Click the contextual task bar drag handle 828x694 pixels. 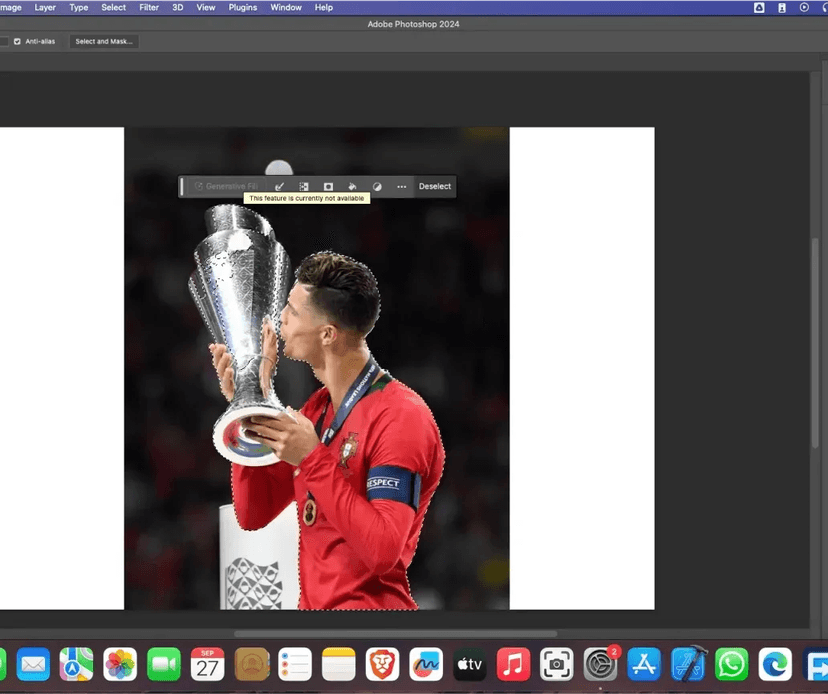point(182,186)
